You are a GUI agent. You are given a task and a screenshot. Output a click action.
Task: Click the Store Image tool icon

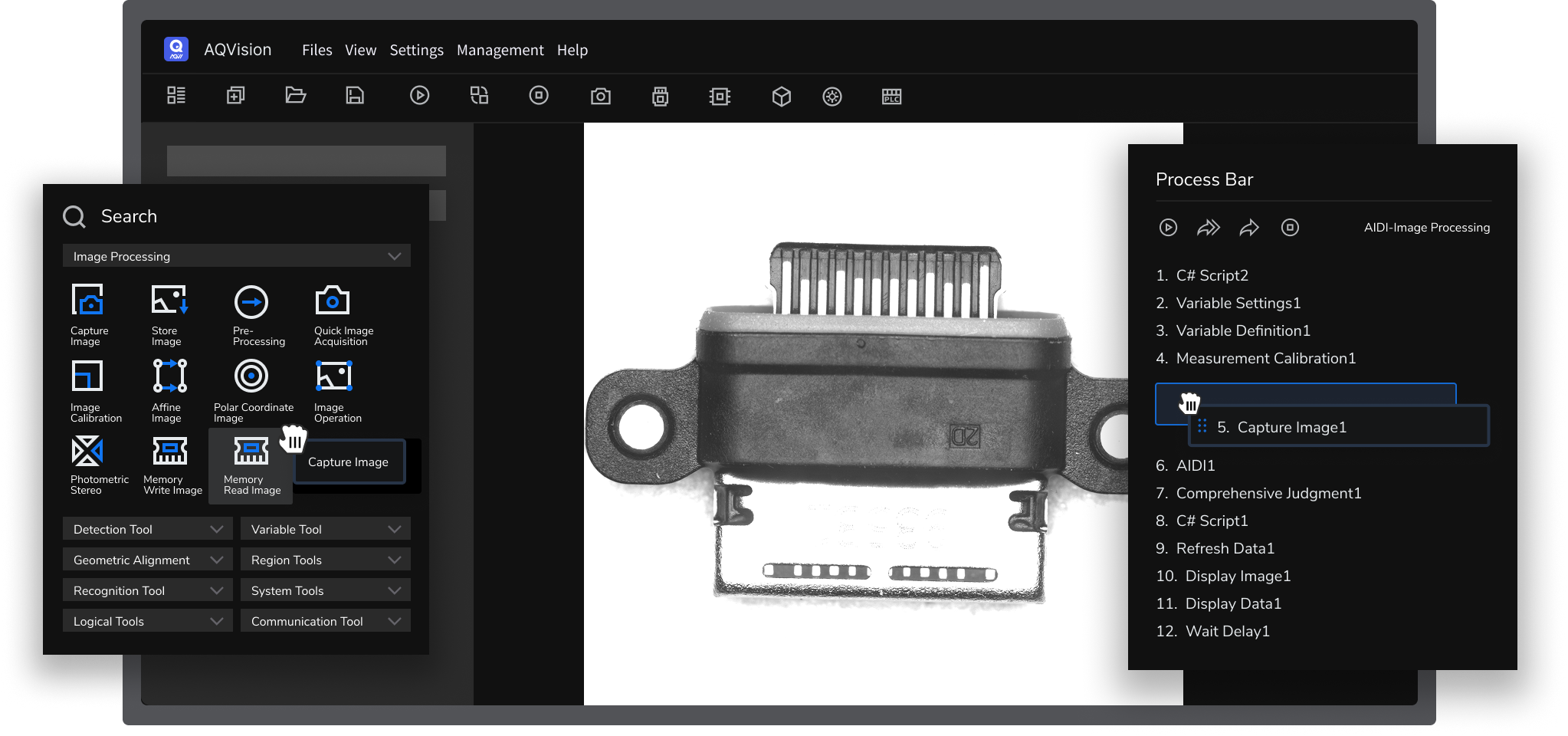[169, 301]
